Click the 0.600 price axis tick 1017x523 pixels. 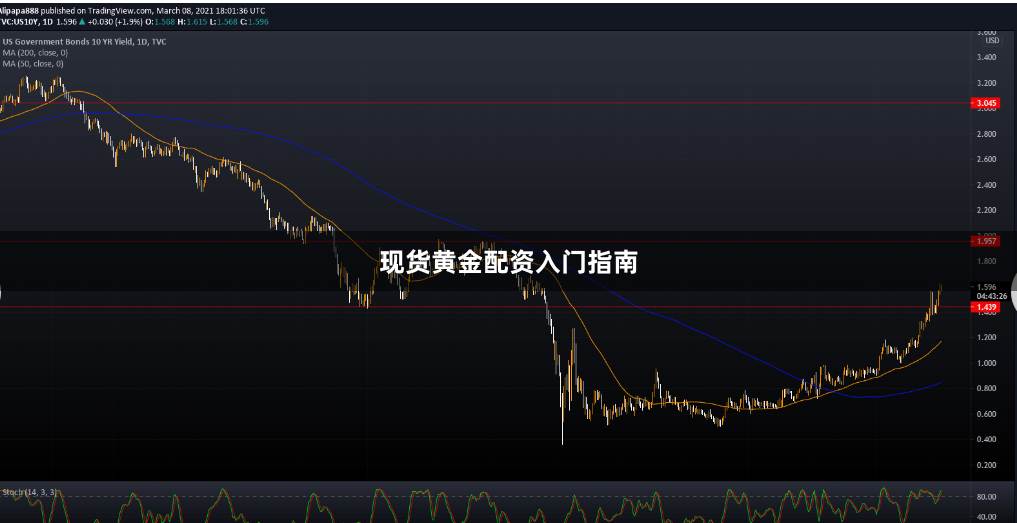(986, 414)
